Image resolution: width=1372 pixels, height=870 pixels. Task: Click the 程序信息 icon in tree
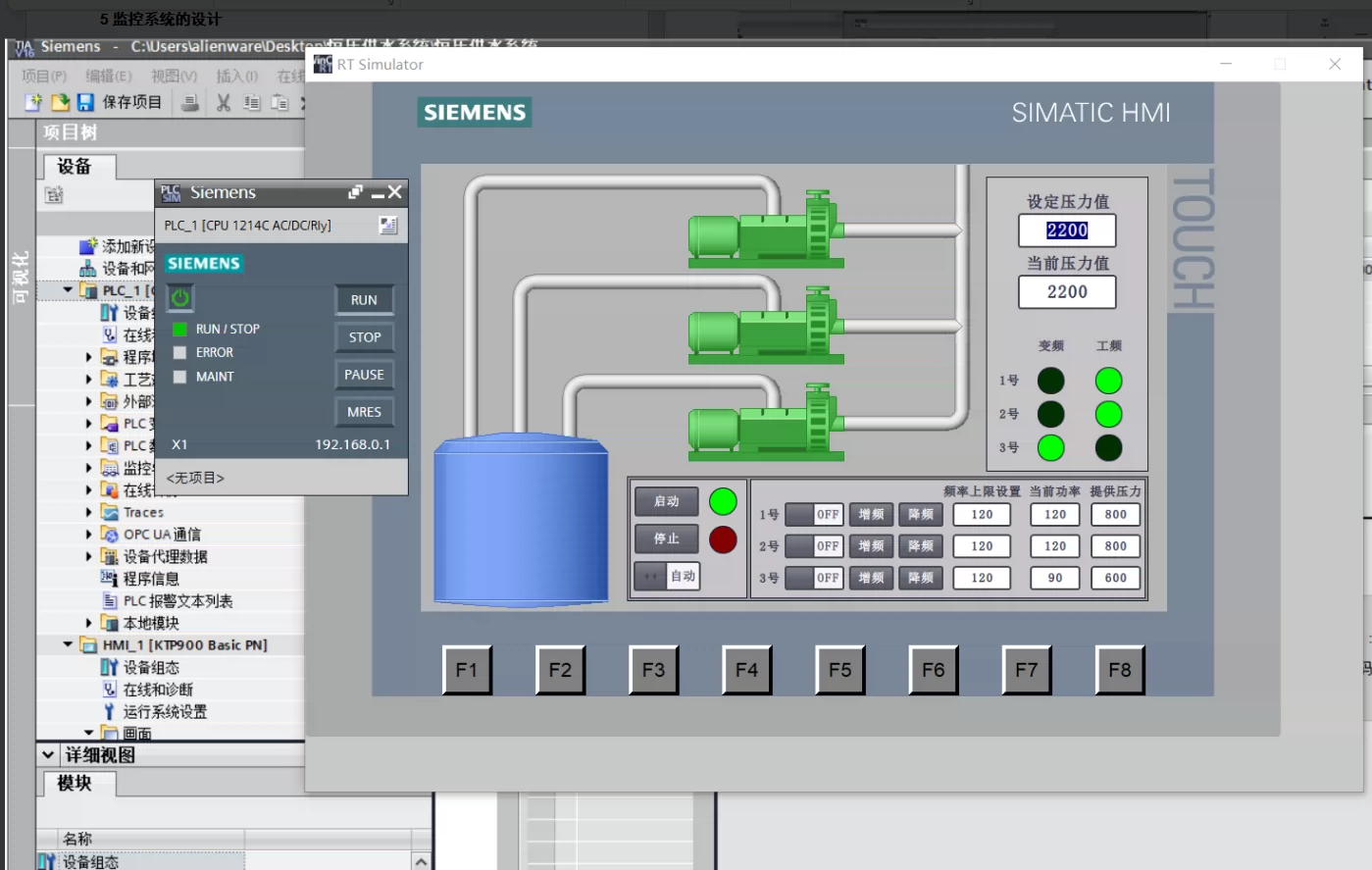tap(110, 579)
